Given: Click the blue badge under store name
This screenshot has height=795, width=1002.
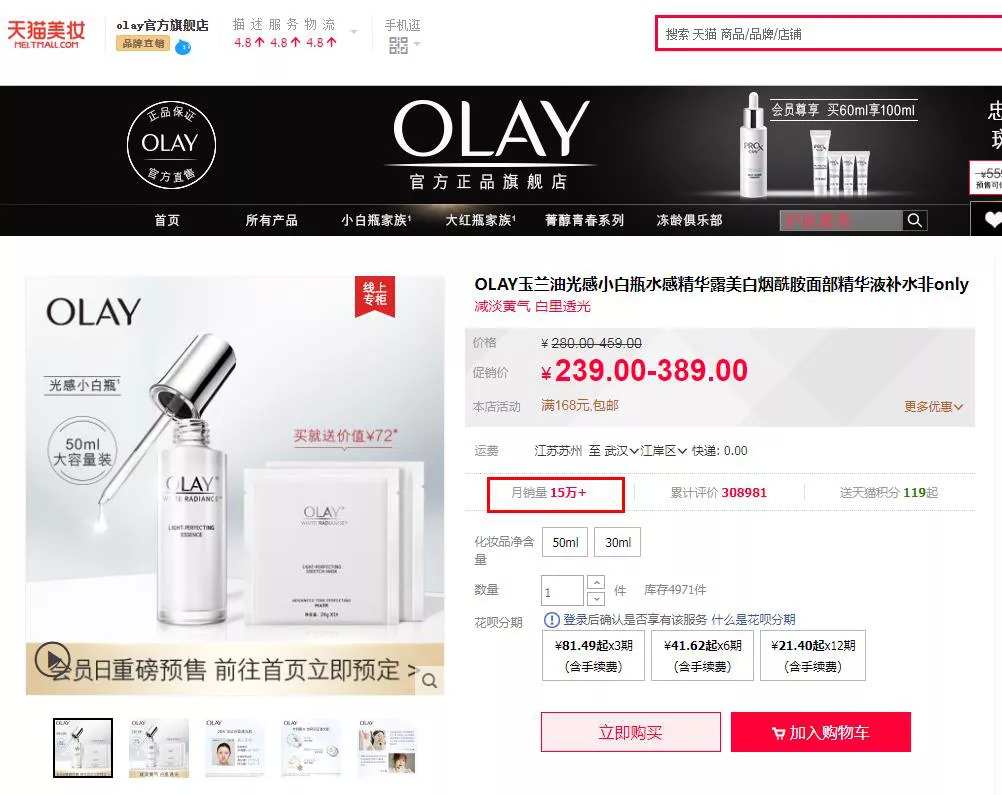Looking at the screenshot, I should click(183, 47).
